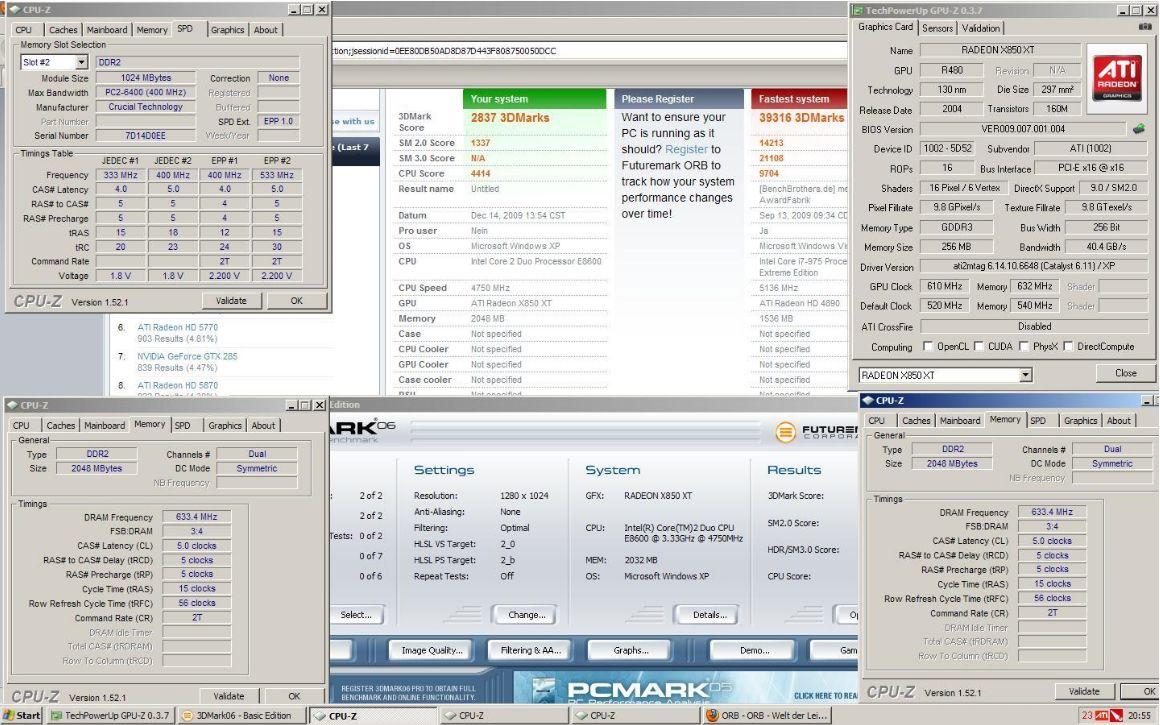Image resolution: width=1160 pixels, height=725 pixels.
Task: Switch to TechPowerUp GPU-Z via the taskbar
Action: [111, 715]
